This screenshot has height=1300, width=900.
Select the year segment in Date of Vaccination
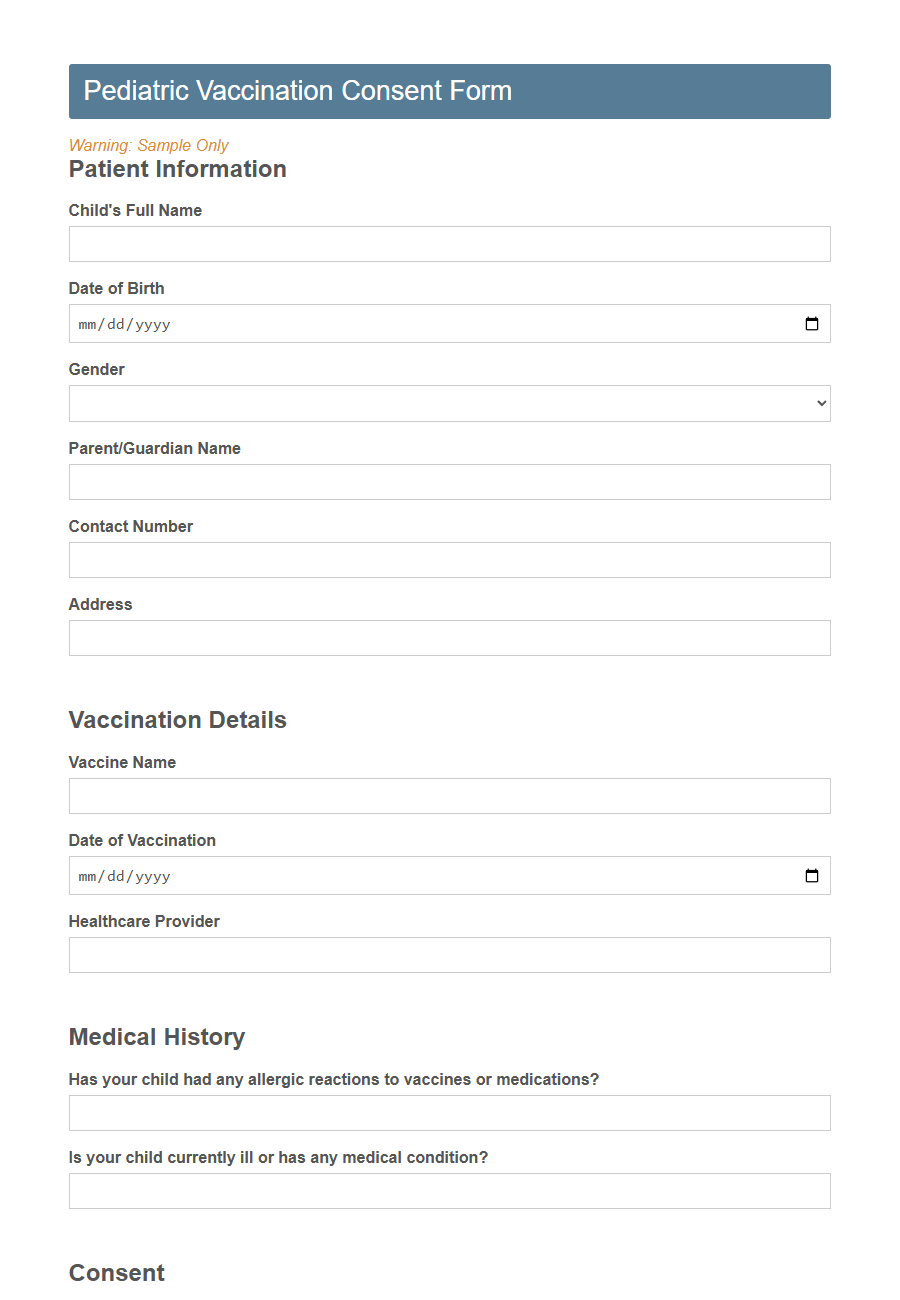(152, 876)
